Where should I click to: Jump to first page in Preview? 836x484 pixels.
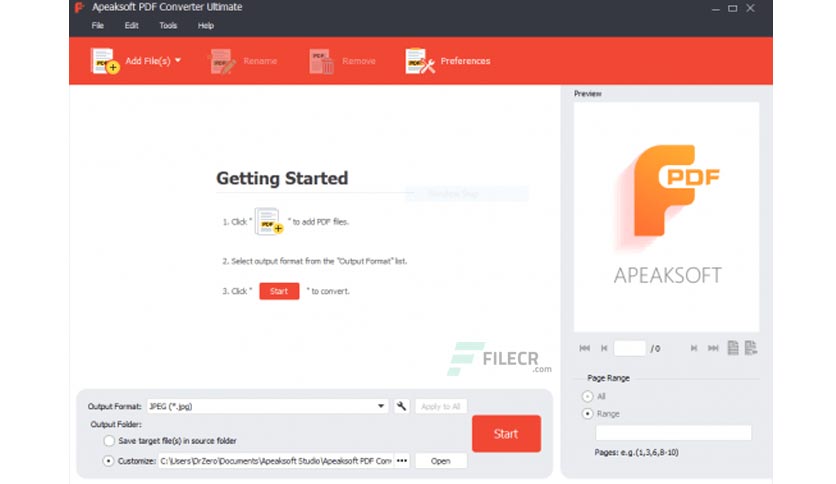pyautogui.click(x=584, y=348)
